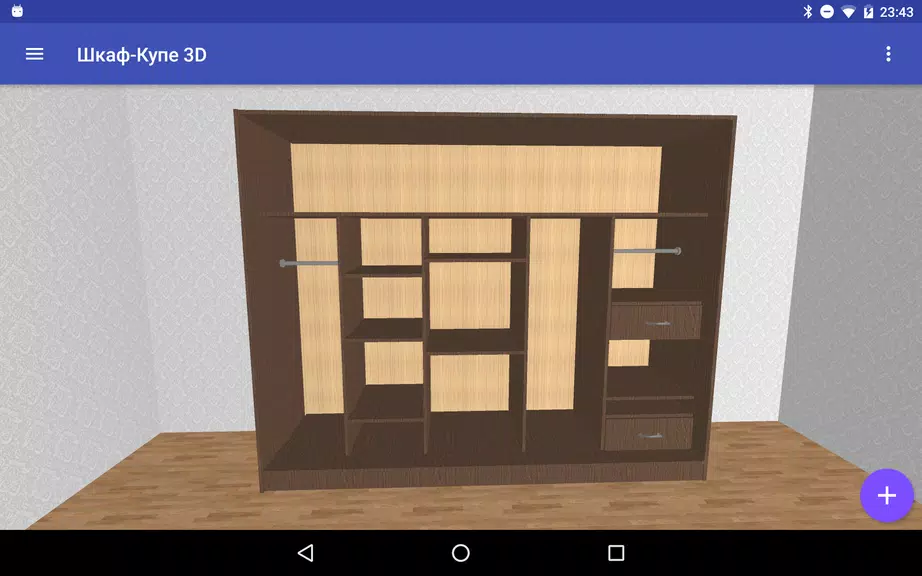The height and width of the screenshot is (576, 922).
Task: Click the Wi-Fi status bar icon
Action: [x=848, y=12]
